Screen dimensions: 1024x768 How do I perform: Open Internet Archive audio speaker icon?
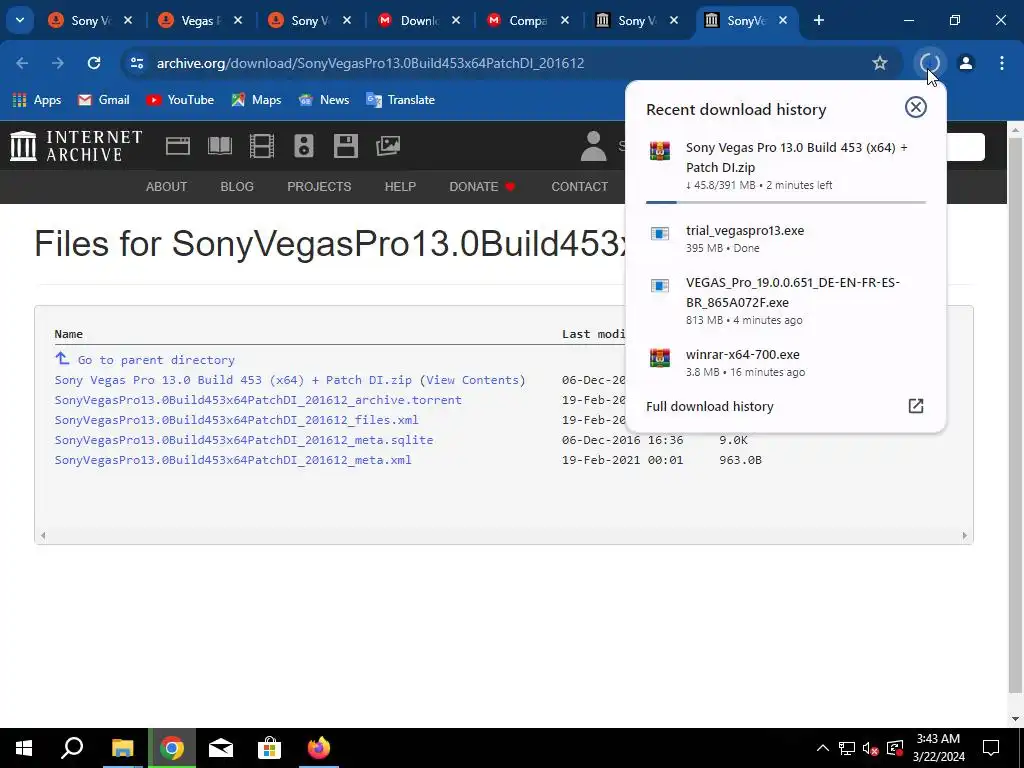coord(304,146)
